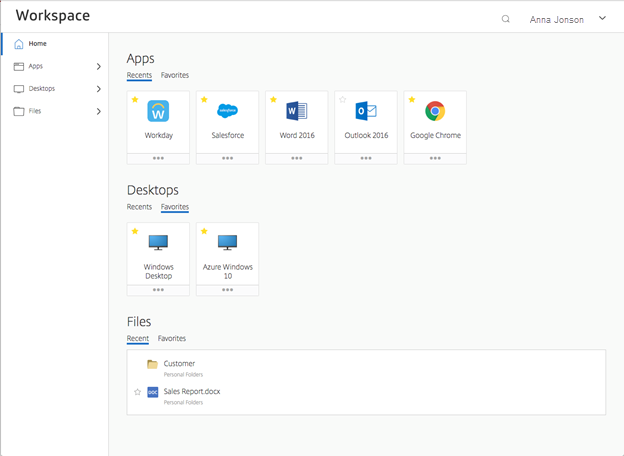This screenshot has height=456, width=624.
Task: Launch the Salesforce app icon
Action: [227, 111]
